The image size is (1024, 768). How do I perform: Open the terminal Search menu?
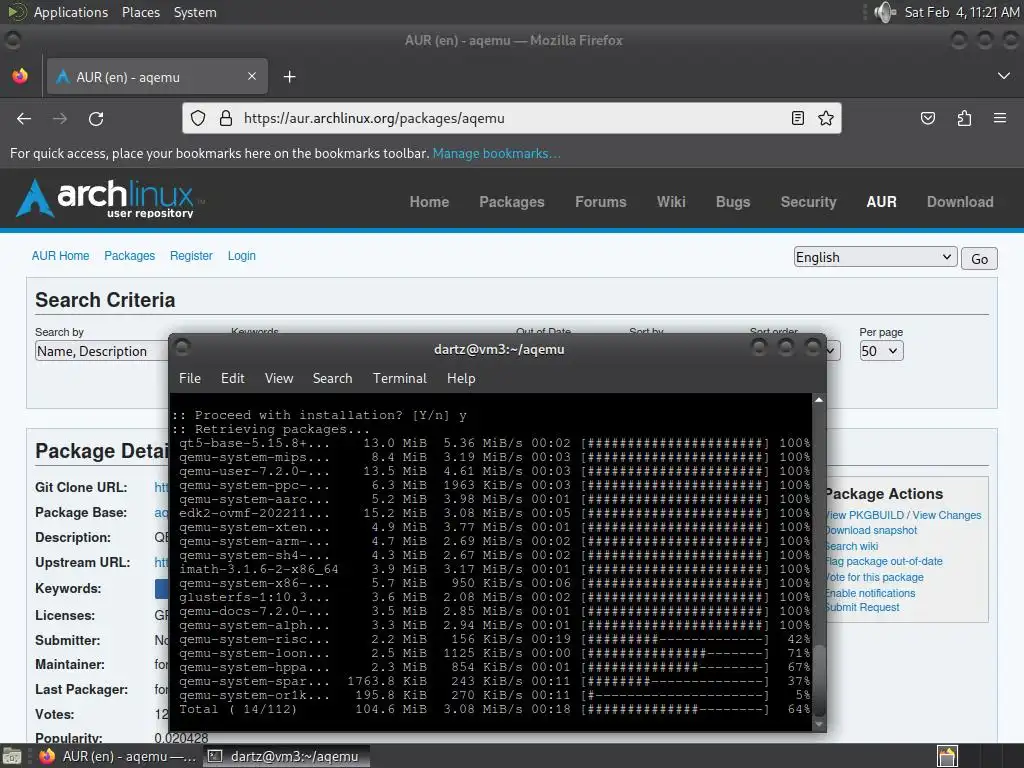[x=332, y=378]
